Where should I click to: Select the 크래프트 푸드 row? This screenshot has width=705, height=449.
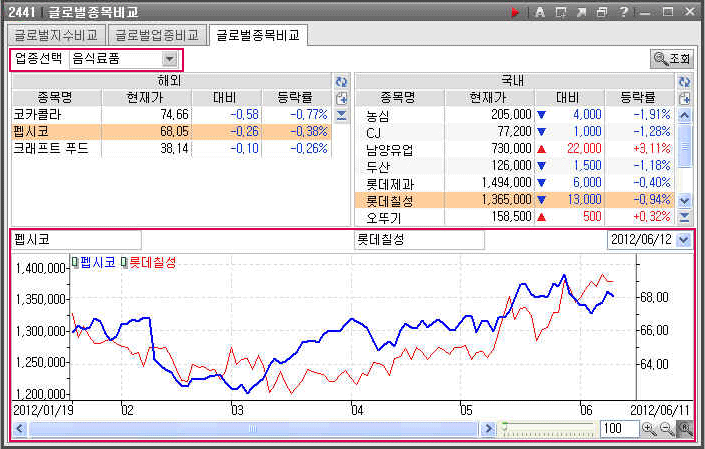click(x=171, y=149)
